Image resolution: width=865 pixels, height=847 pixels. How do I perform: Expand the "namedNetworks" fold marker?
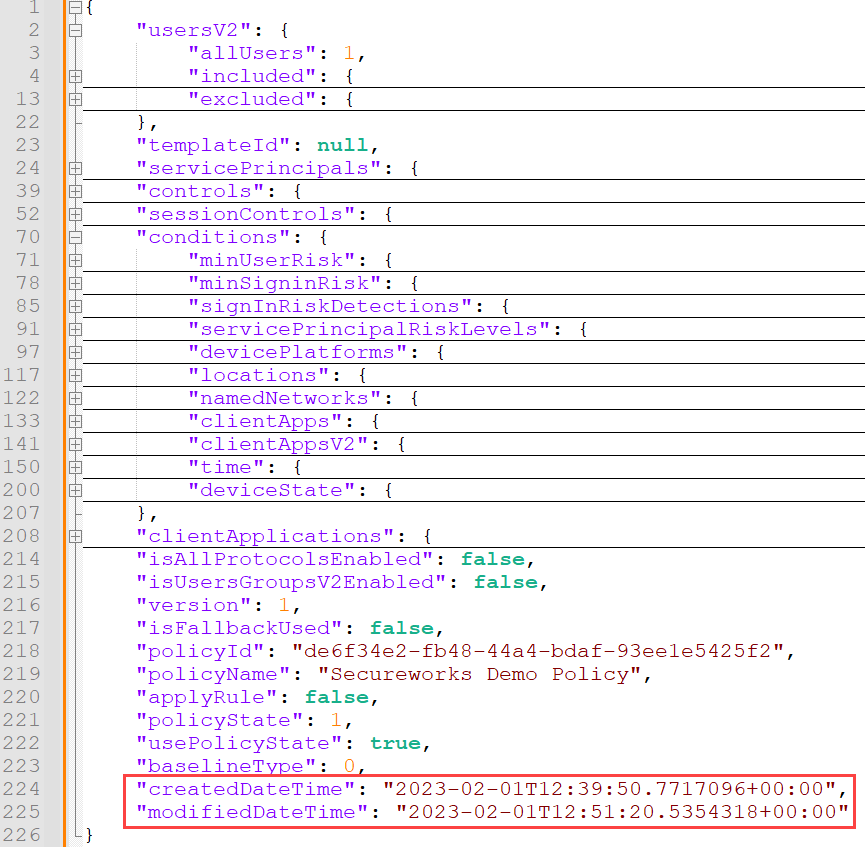click(x=76, y=398)
